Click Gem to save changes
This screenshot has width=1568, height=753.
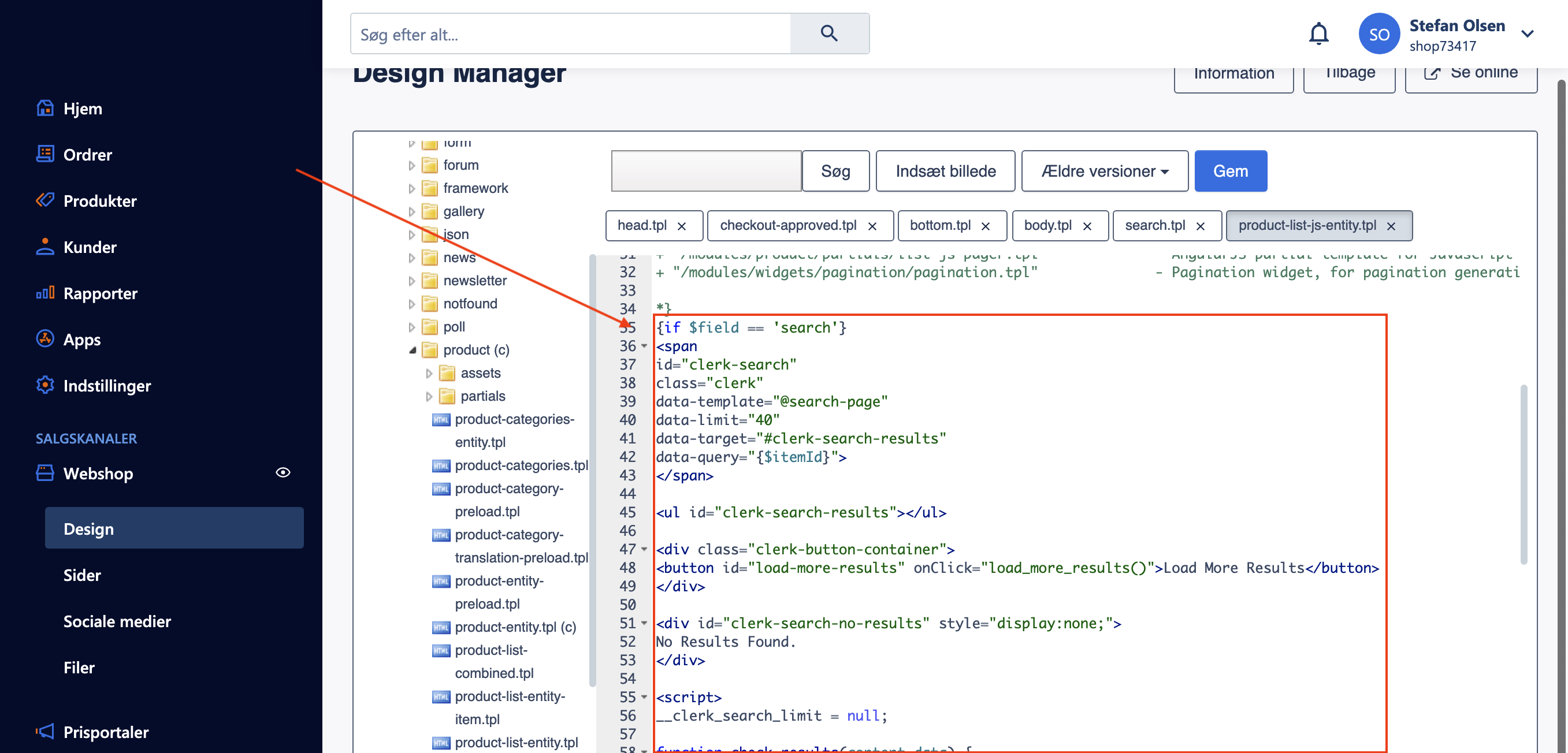pyautogui.click(x=1230, y=171)
